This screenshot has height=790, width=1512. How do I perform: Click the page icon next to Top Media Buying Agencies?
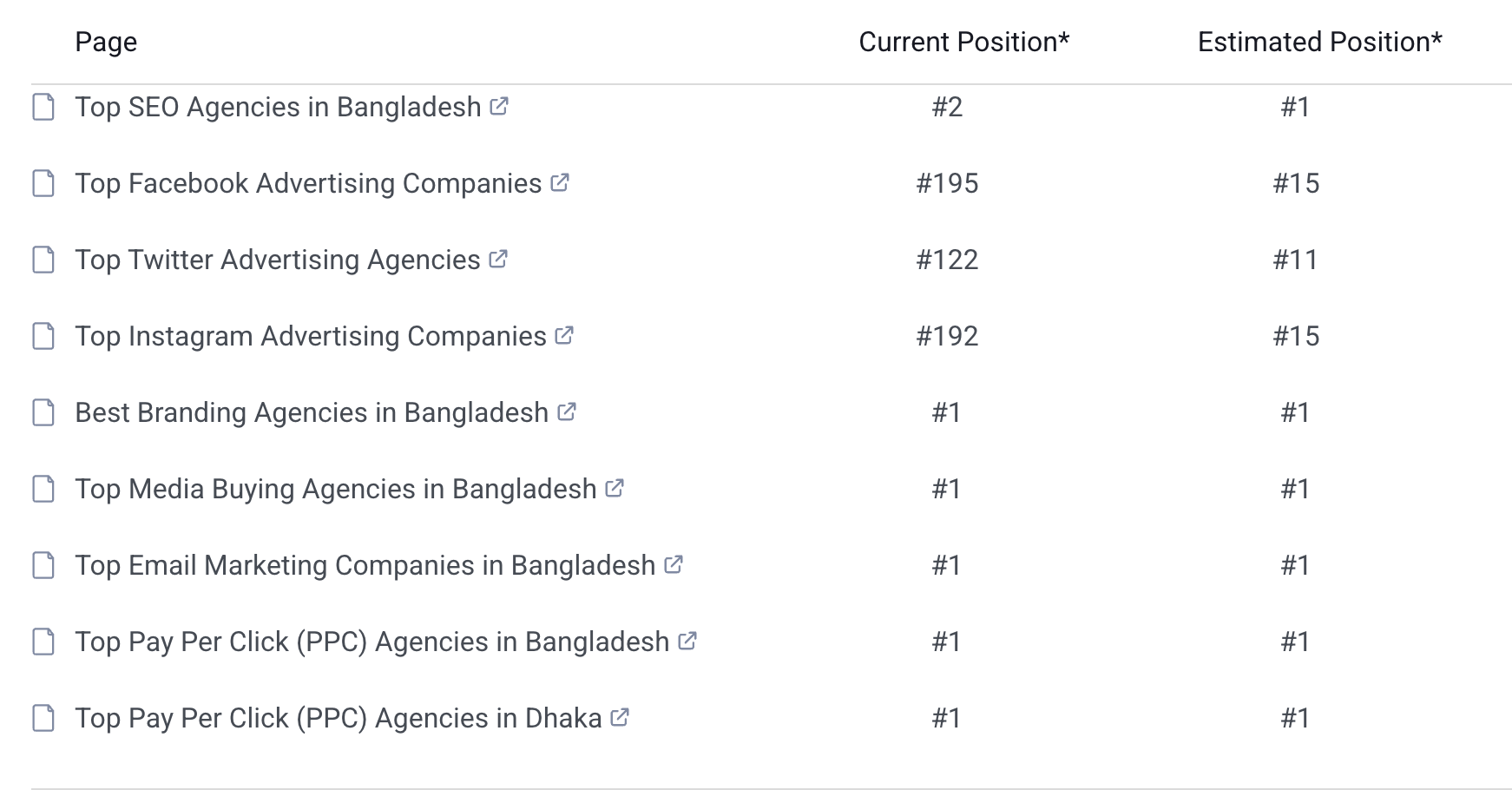43,489
